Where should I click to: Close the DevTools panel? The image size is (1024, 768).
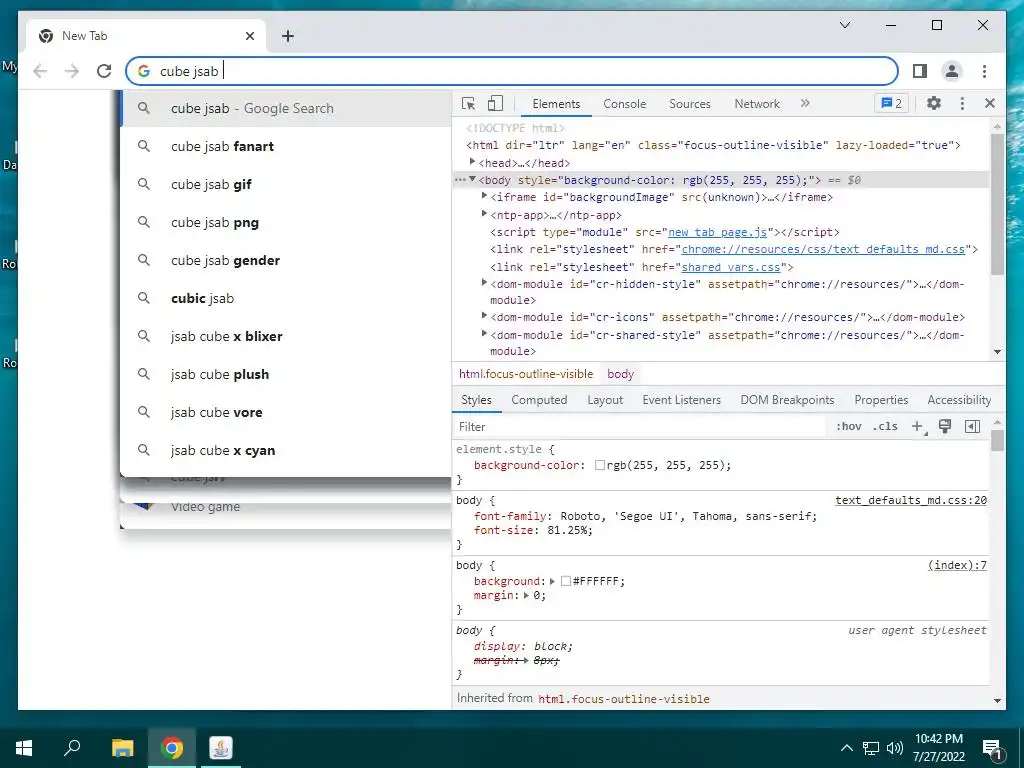(x=990, y=103)
